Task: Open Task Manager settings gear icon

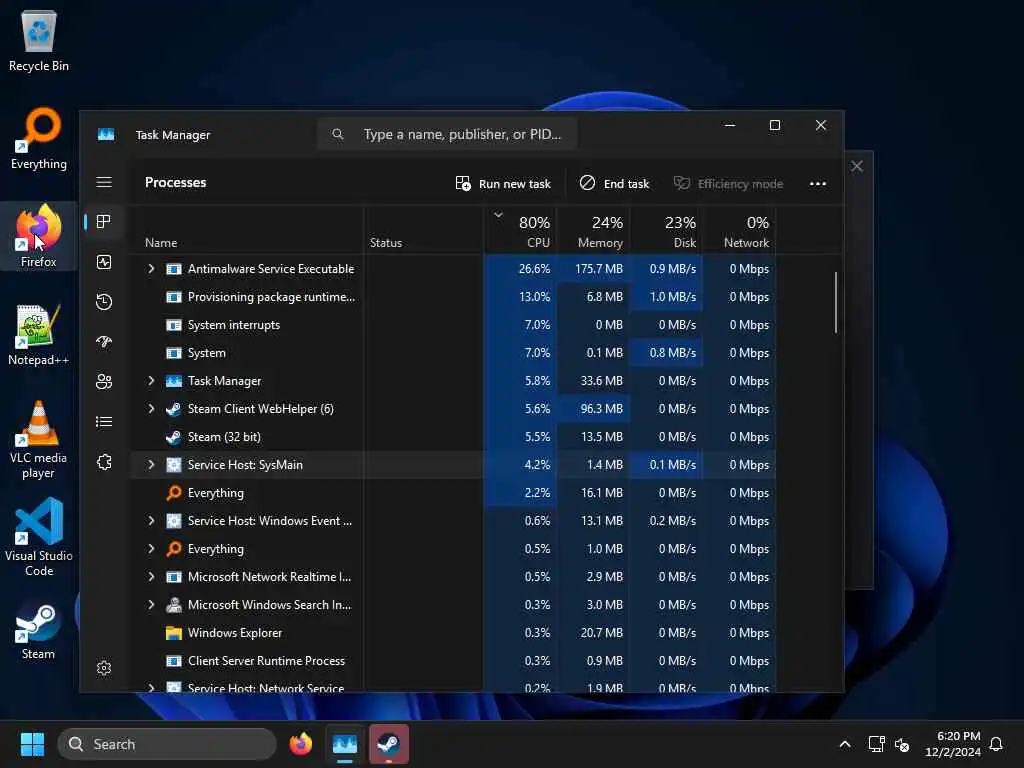Action: point(104,667)
